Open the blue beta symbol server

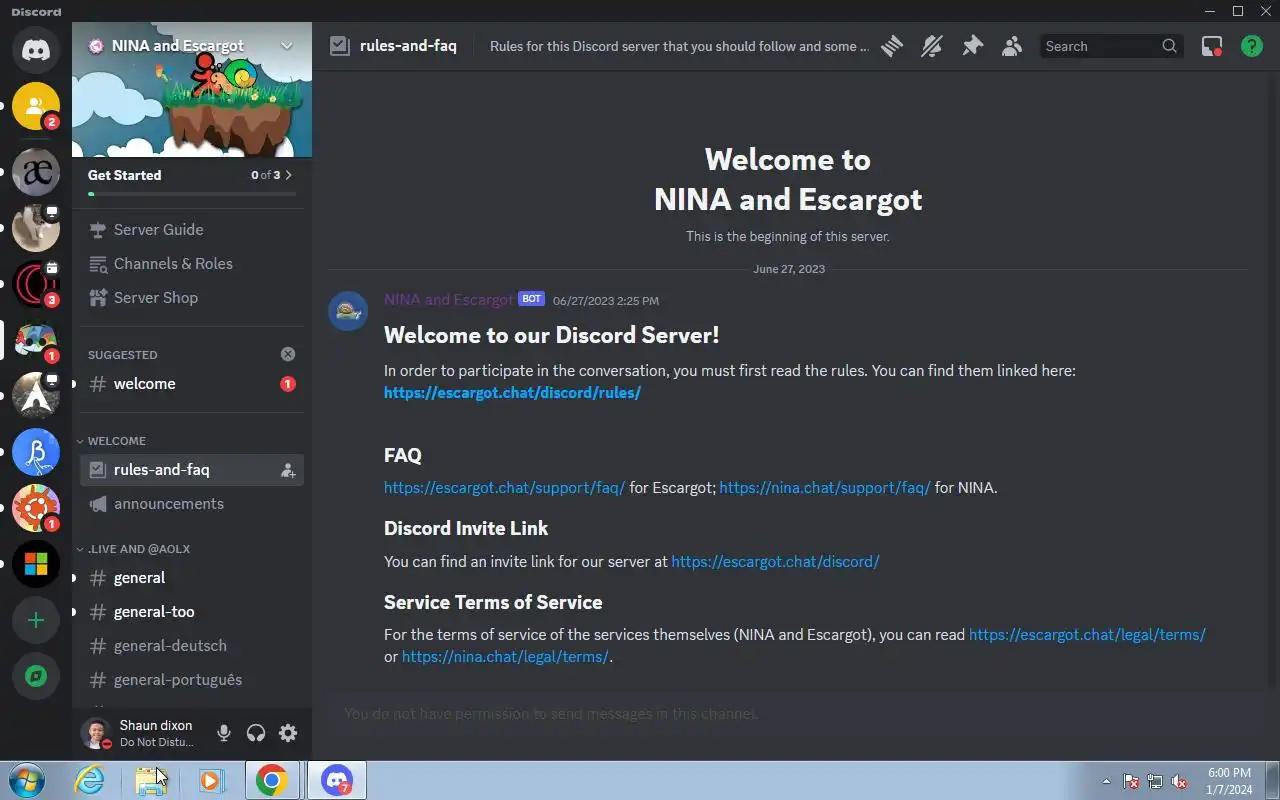[x=36, y=453]
